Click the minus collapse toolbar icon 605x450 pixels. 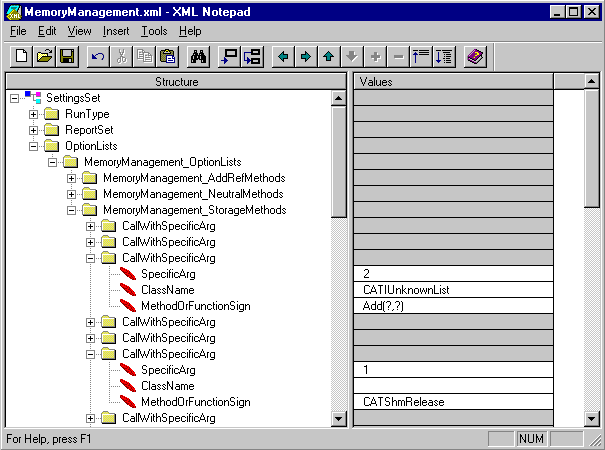coord(398,57)
